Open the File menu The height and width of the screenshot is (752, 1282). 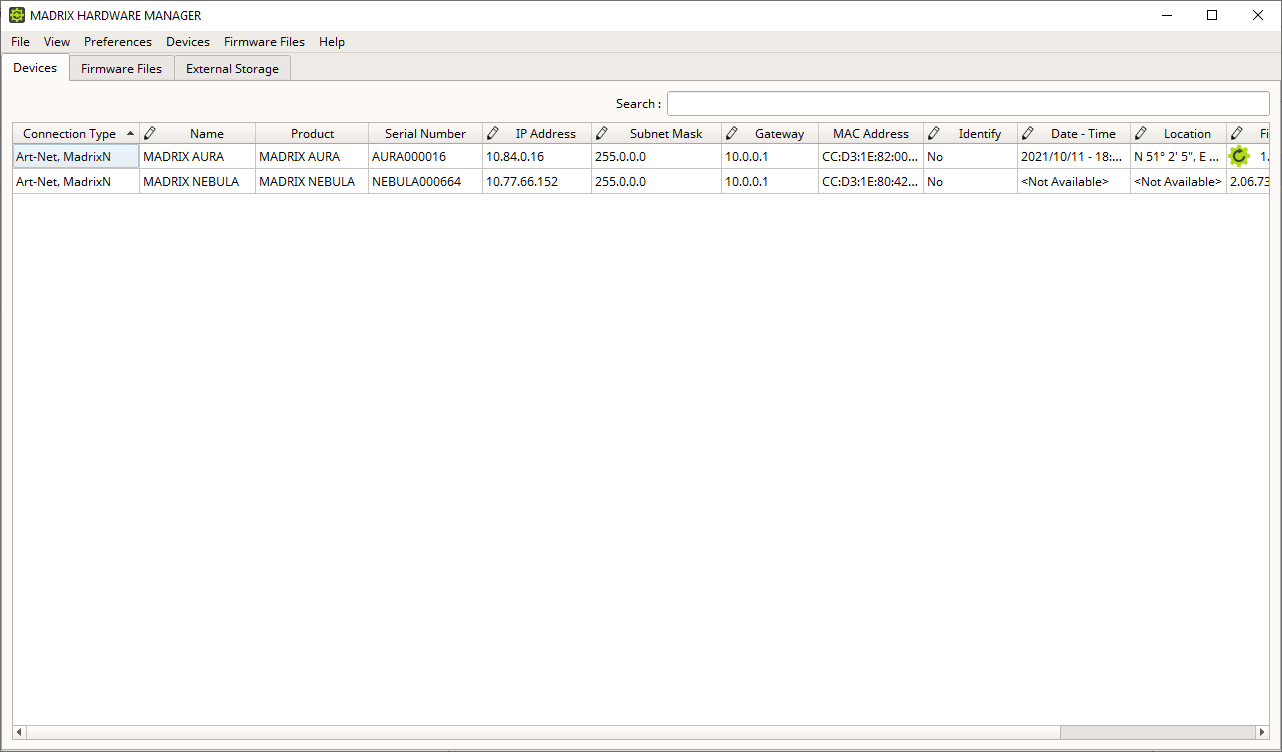coord(21,42)
